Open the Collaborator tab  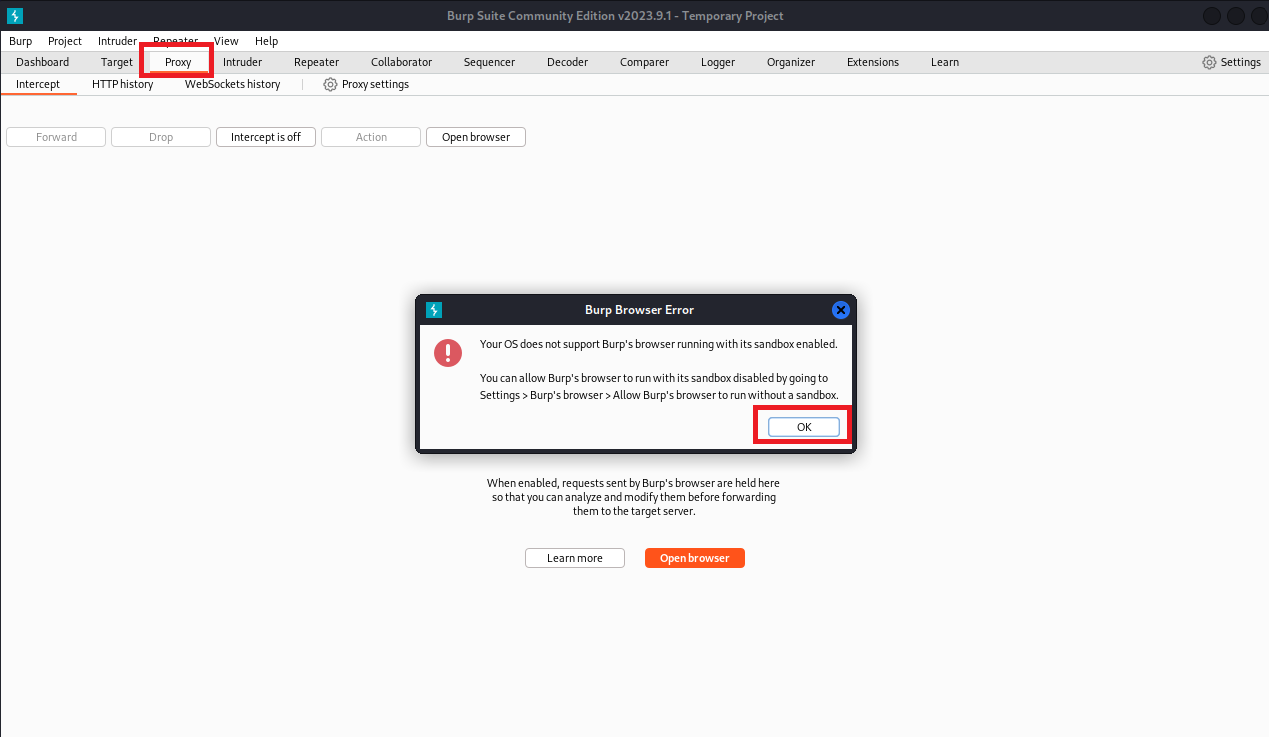coord(401,62)
